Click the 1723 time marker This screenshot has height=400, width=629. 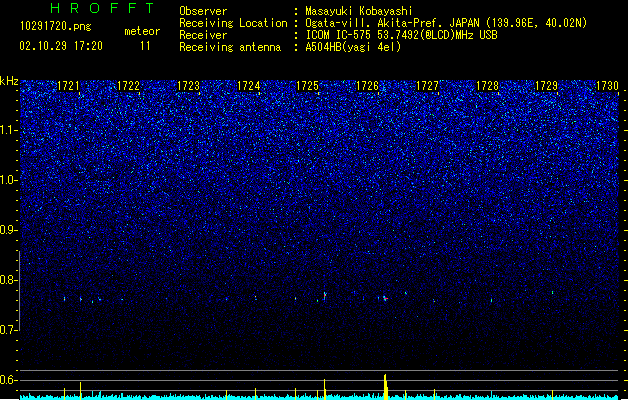188,86
